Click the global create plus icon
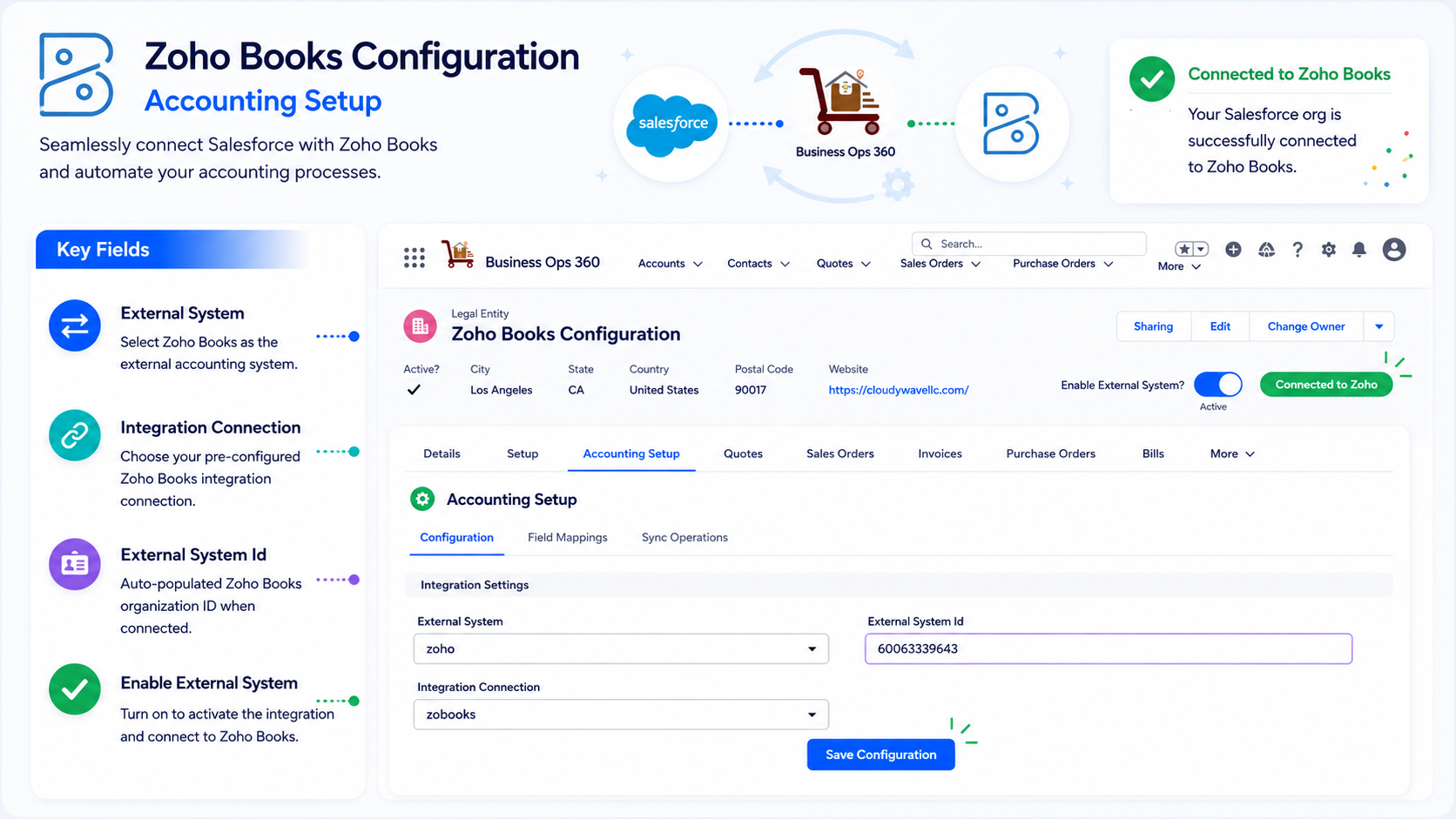Image resolution: width=1456 pixels, height=819 pixels. click(1233, 250)
